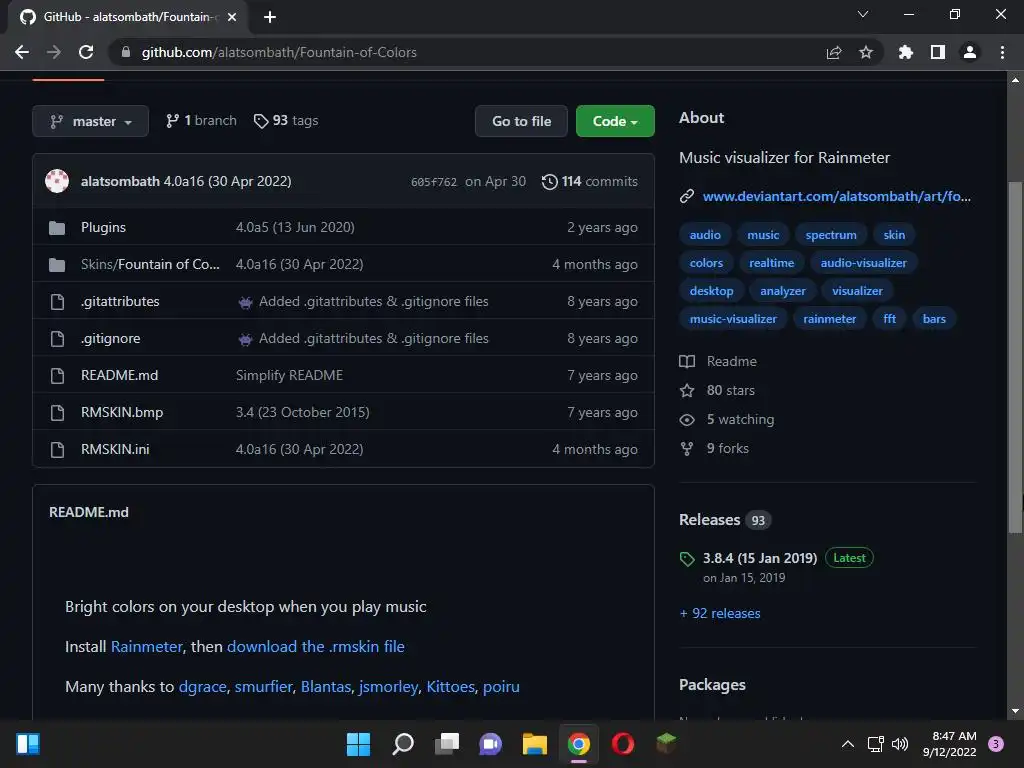Viewport: 1024px width, 768px height.
Task: Follow the download the .rmskin file link
Action: [315, 647]
